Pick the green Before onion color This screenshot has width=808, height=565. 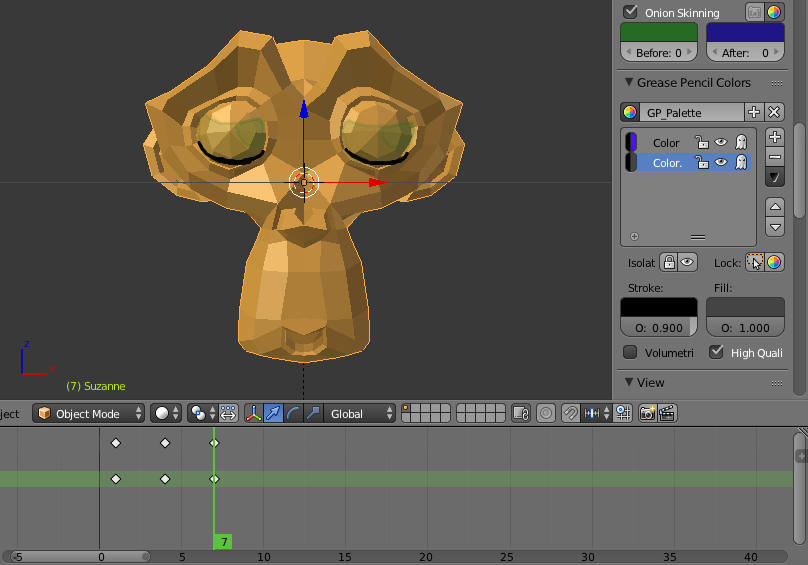659,32
